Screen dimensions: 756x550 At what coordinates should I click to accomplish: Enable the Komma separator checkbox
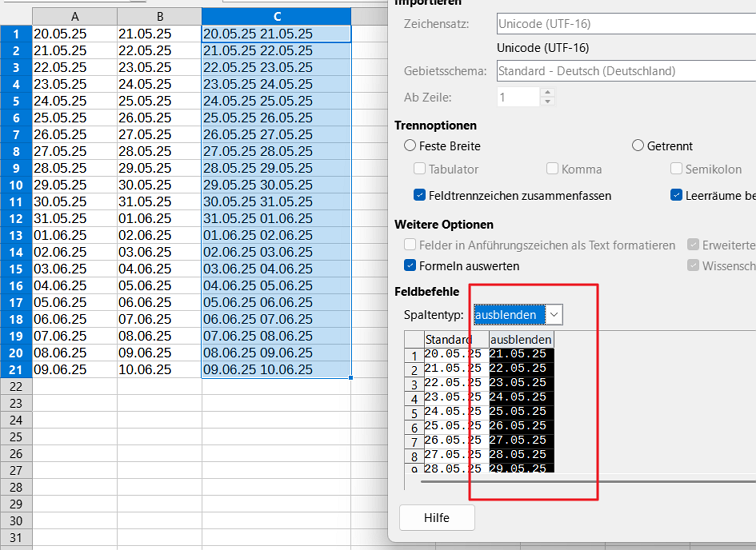552,170
